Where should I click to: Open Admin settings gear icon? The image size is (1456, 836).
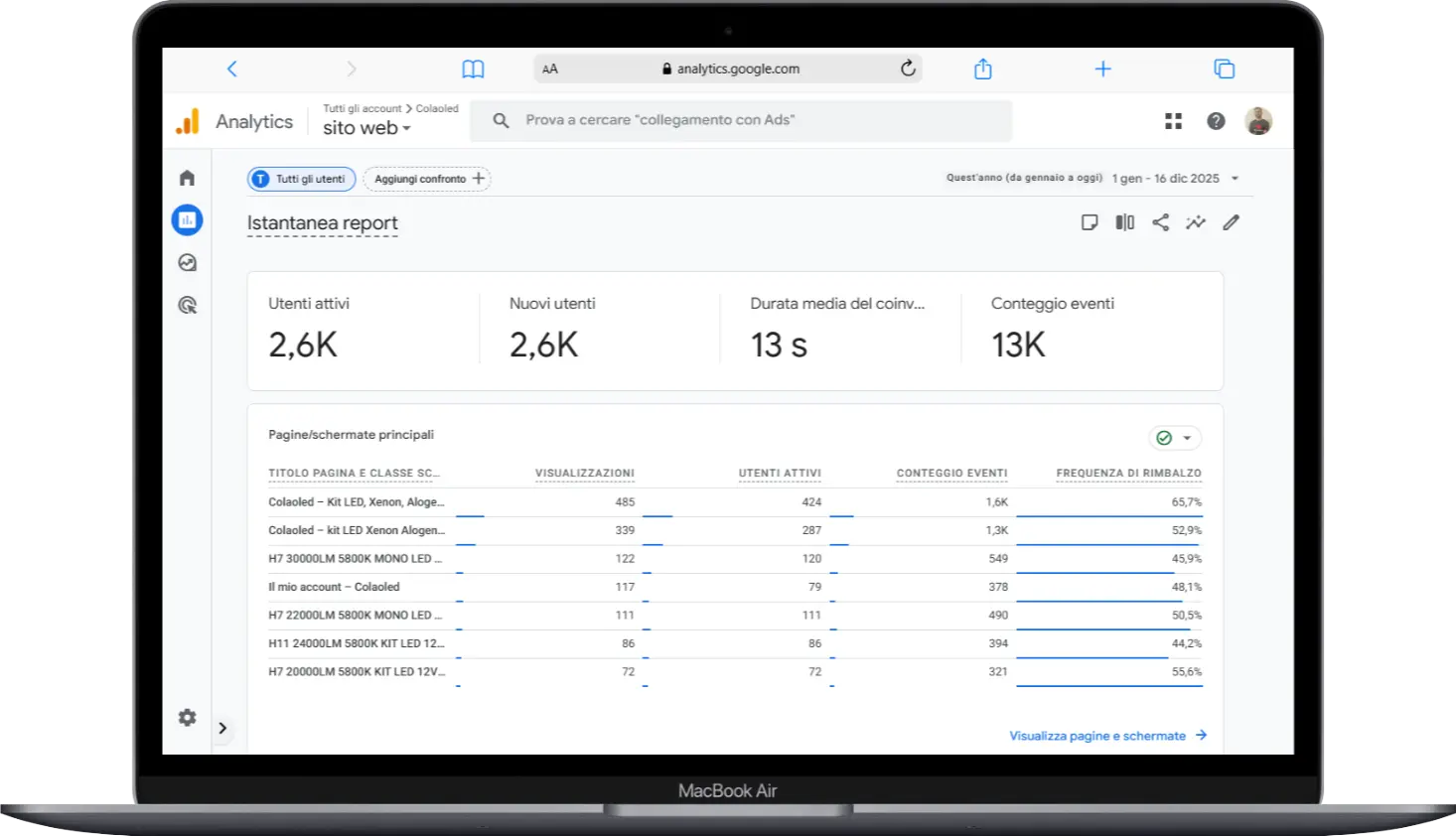(x=187, y=717)
